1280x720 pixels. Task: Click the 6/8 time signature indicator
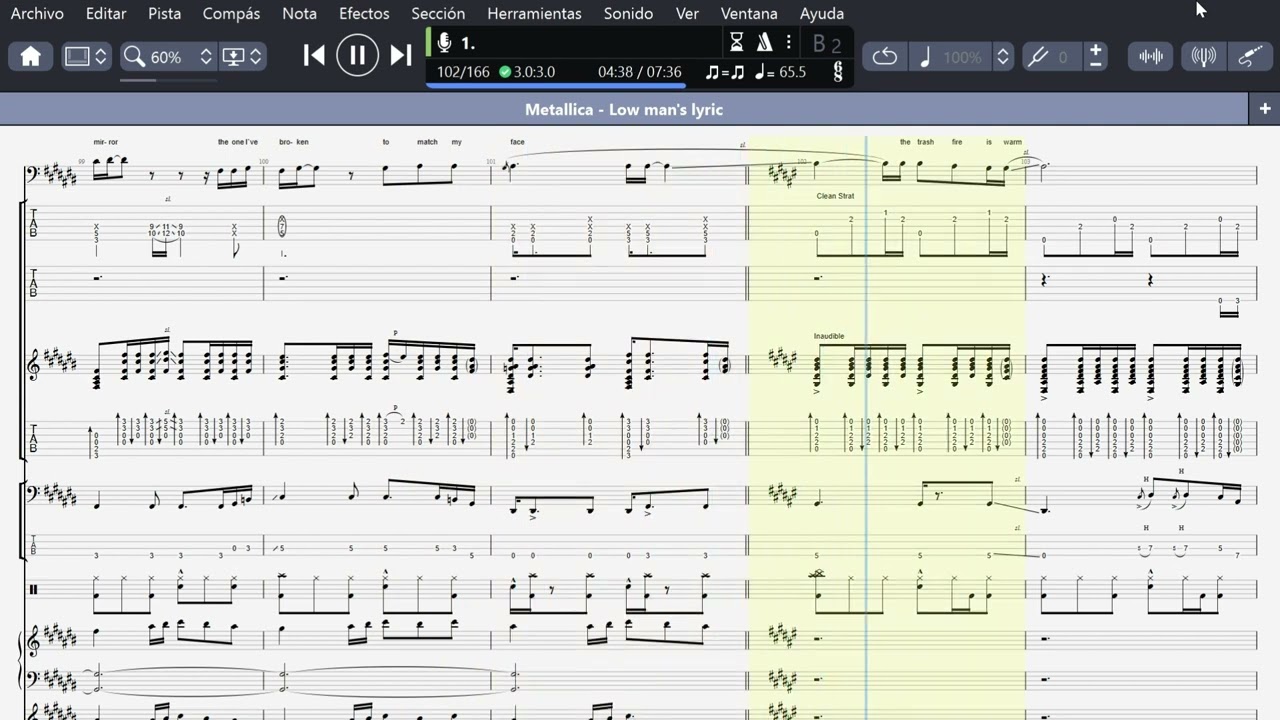tap(837, 72)
